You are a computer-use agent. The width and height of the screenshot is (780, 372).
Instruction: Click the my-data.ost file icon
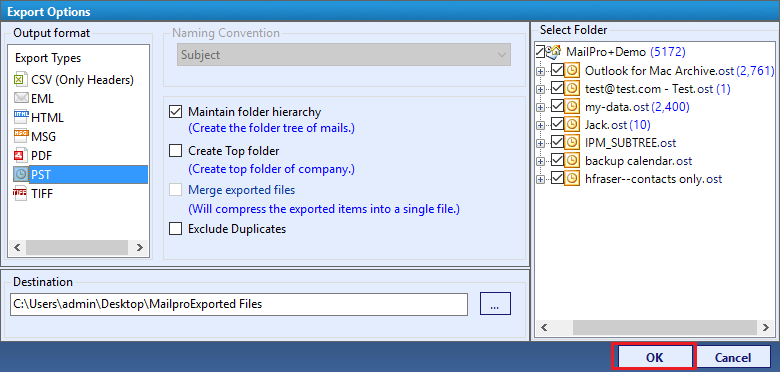pyautogui.click(x=572, y=106)
